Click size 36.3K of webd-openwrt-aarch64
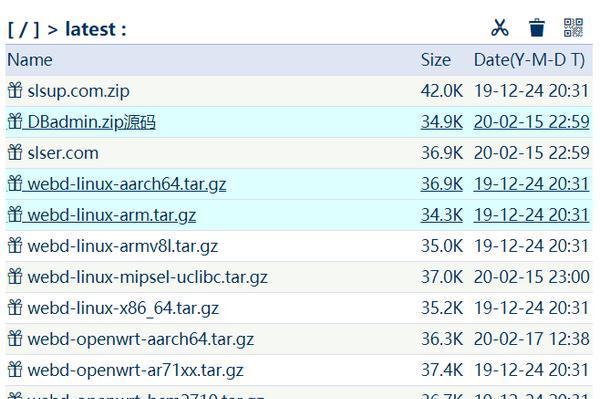Viewport: 600px width, 399px height. (x=442, y=339)
